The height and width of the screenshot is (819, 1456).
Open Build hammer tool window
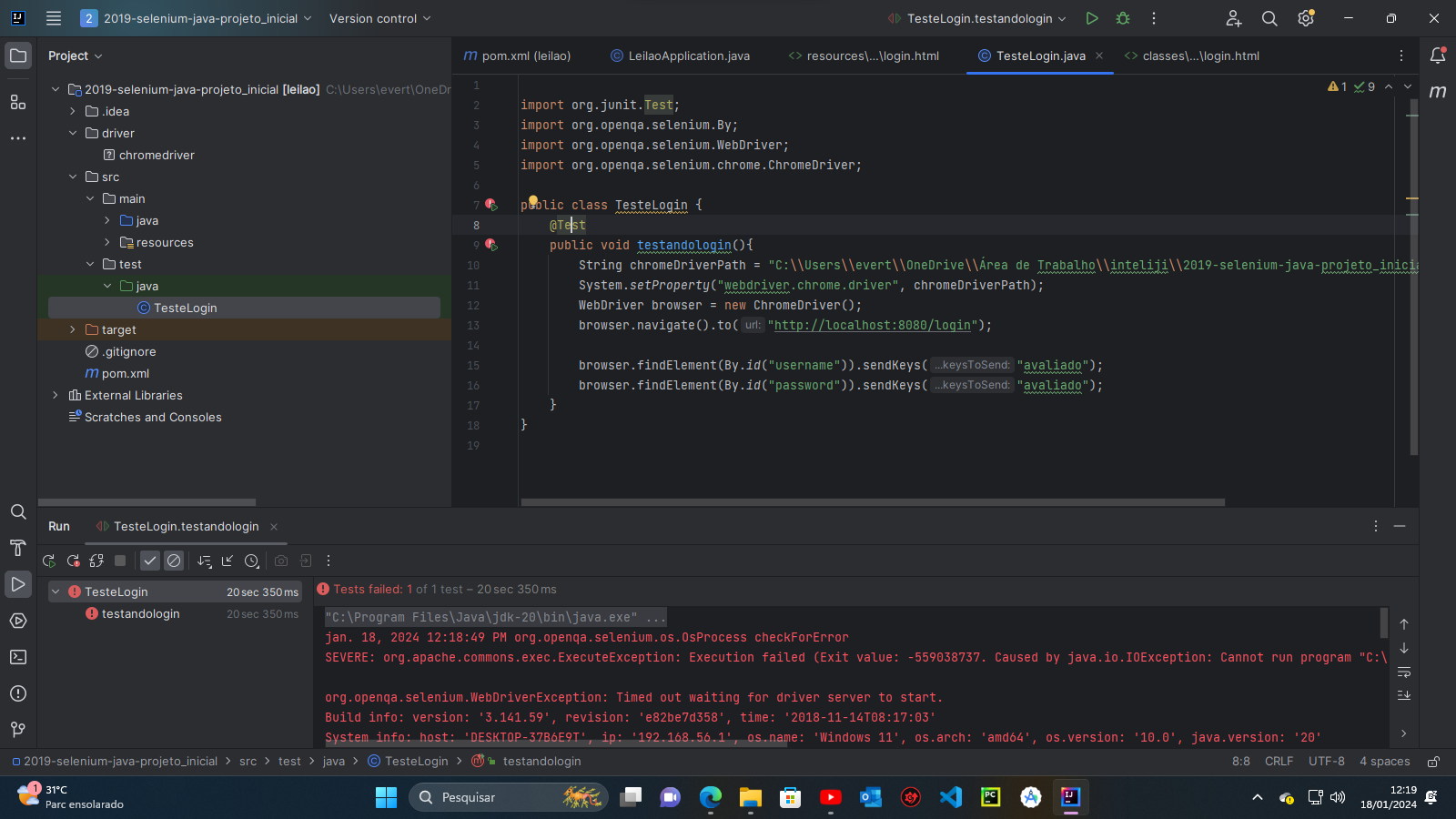pyautogui.click(x=18, y=548)
